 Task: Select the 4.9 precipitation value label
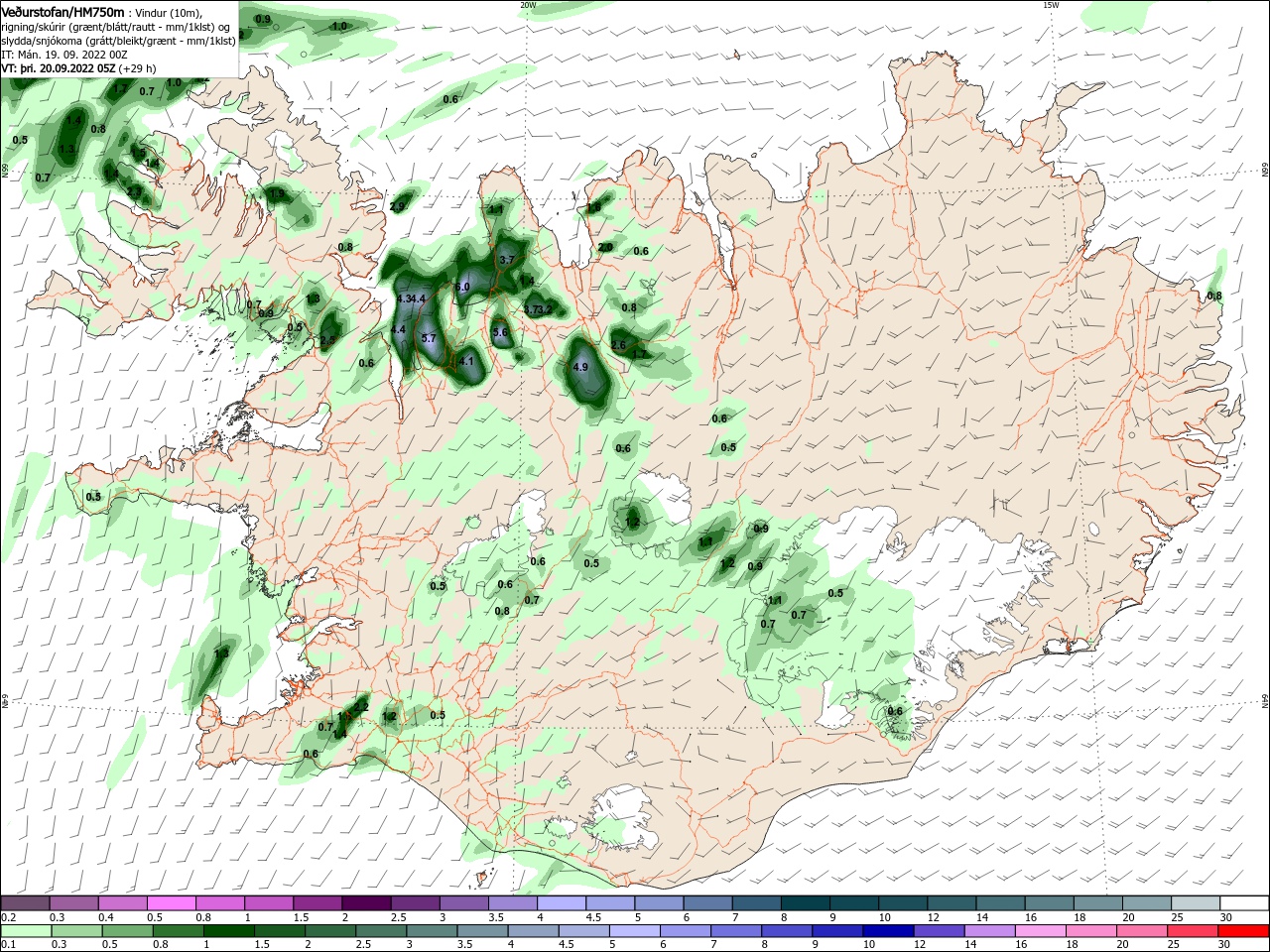[581, 367]
